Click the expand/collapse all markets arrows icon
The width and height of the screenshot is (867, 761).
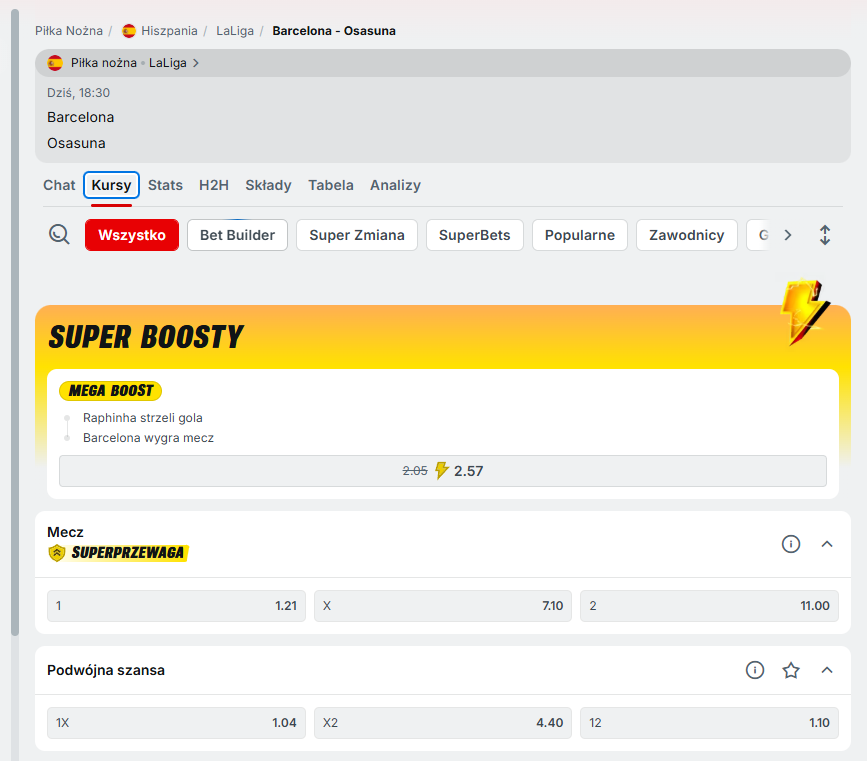tap(825, 235)
